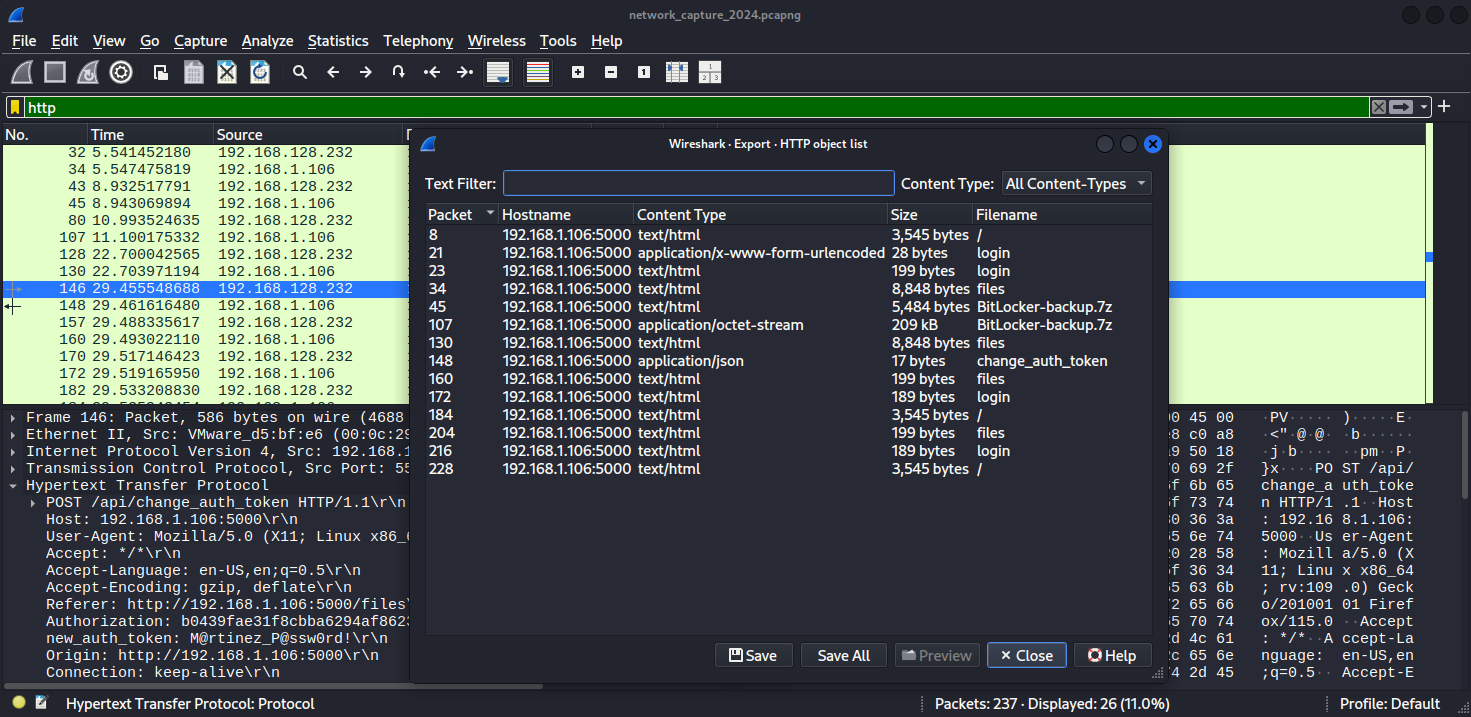
Task: Expand Transmission Control Protocol node
Action: [x=14, y=468]
